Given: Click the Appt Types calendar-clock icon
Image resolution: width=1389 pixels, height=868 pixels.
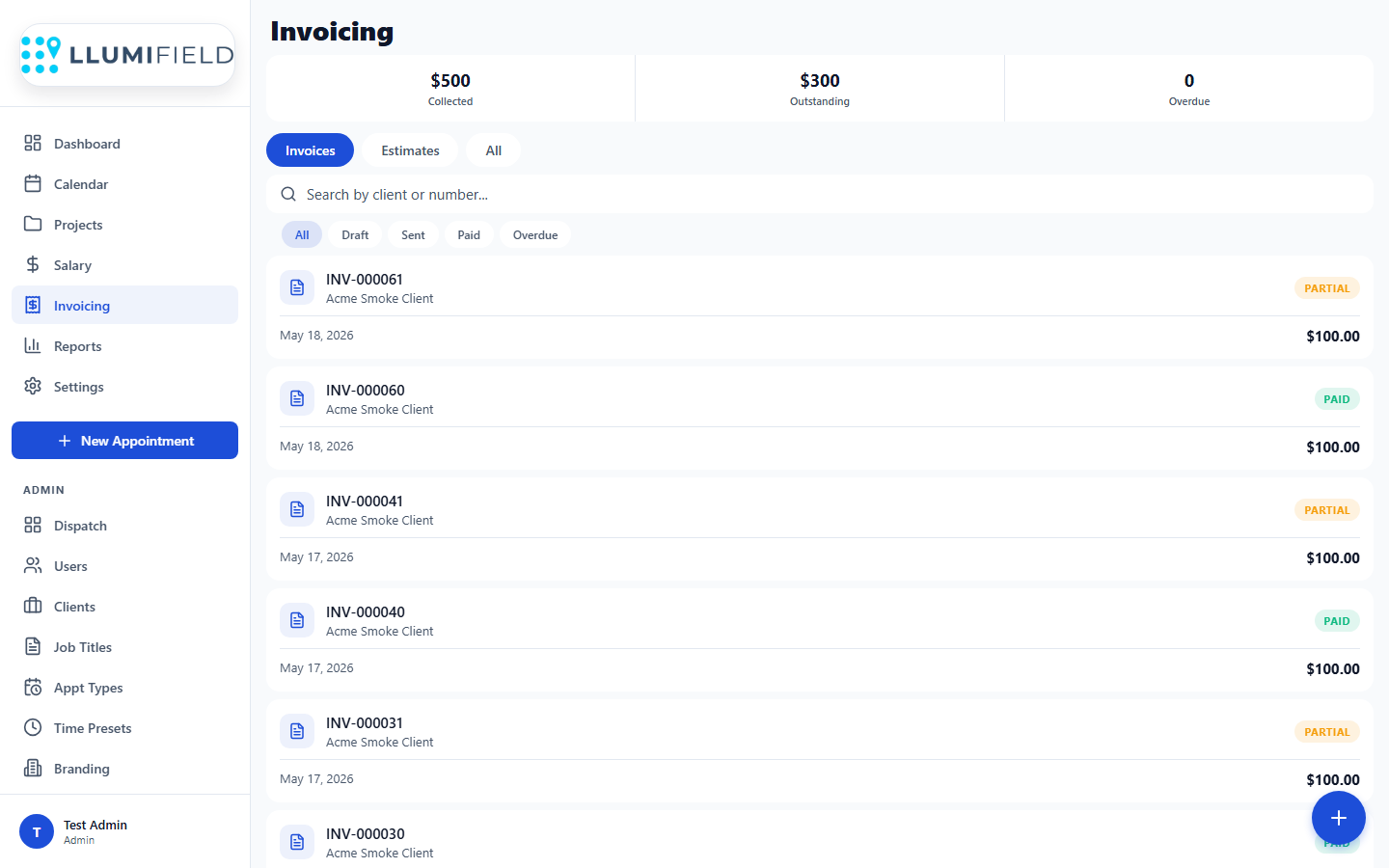Looking at the screenshot, I should [33, 687].
